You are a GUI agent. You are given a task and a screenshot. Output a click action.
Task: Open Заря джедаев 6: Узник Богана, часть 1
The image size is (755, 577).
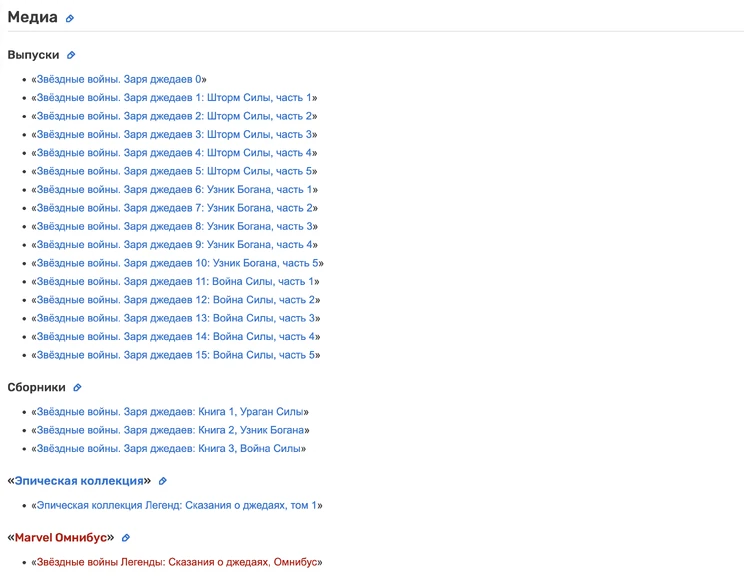[x=175, y=189]
